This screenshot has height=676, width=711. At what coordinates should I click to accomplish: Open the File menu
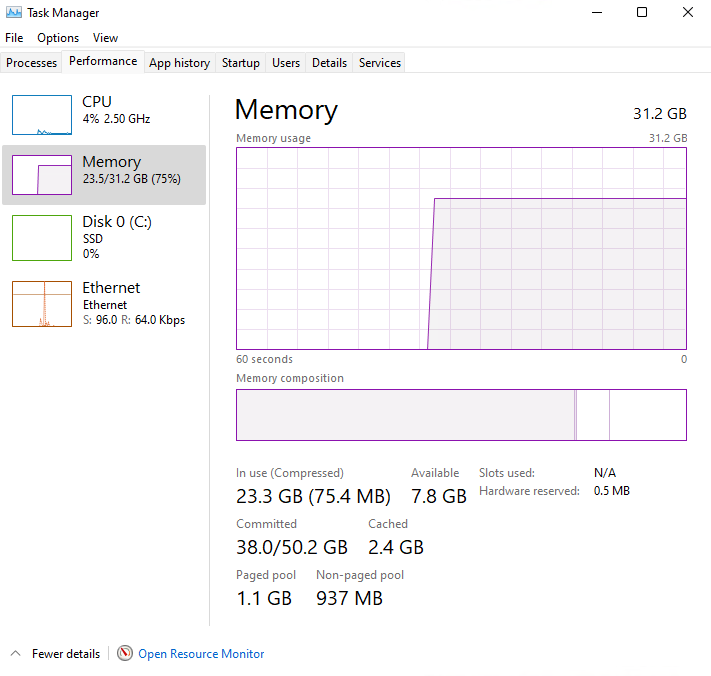[14, 38]
